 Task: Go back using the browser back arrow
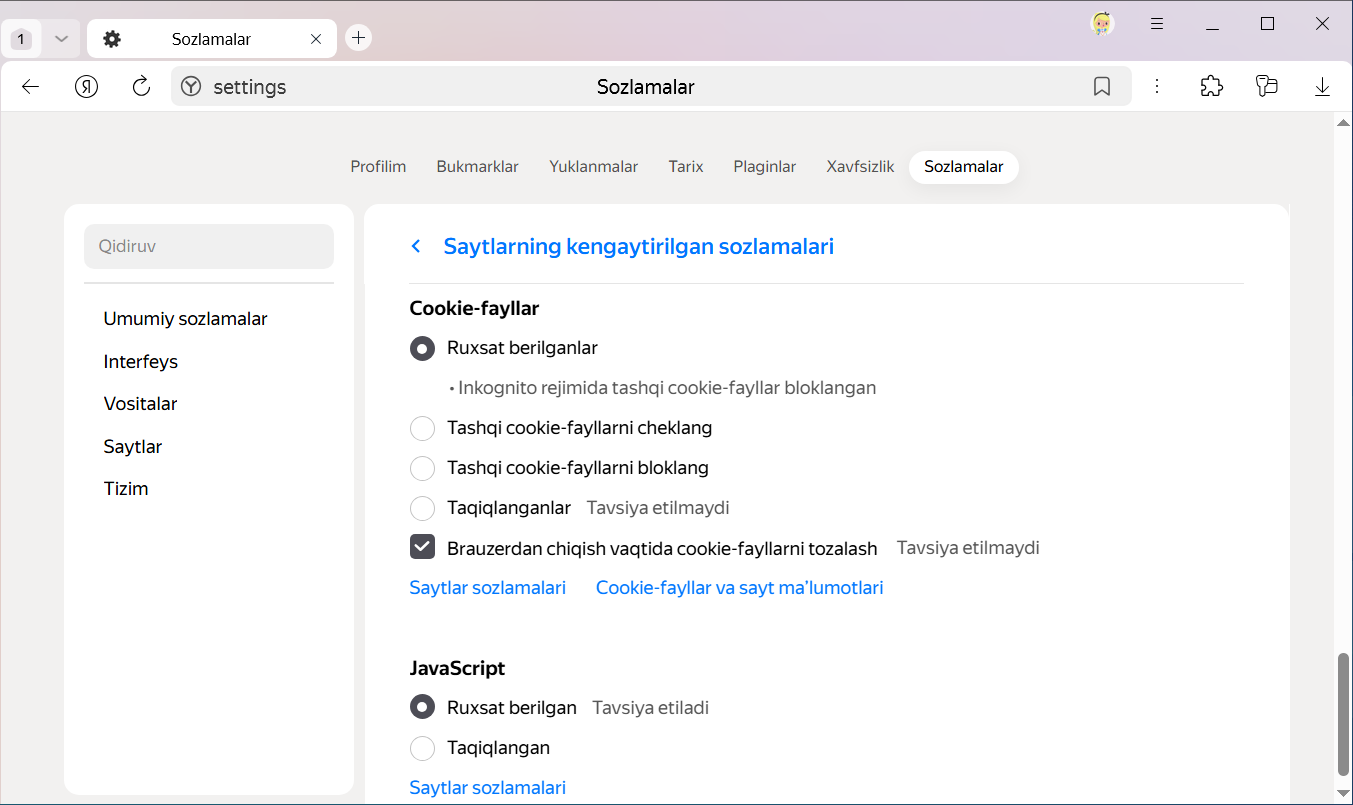click(x=30, y=87)
